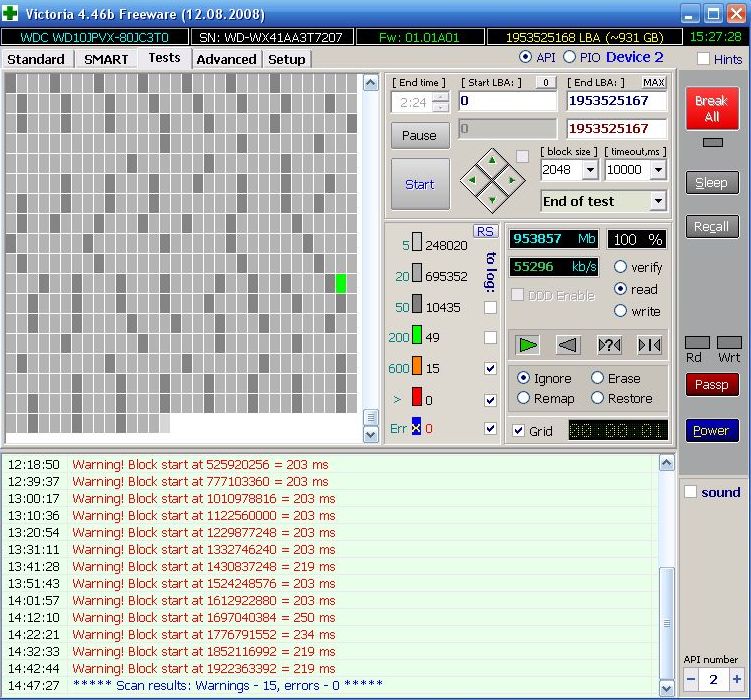Enable the sound checkbox

pos(690,492)
